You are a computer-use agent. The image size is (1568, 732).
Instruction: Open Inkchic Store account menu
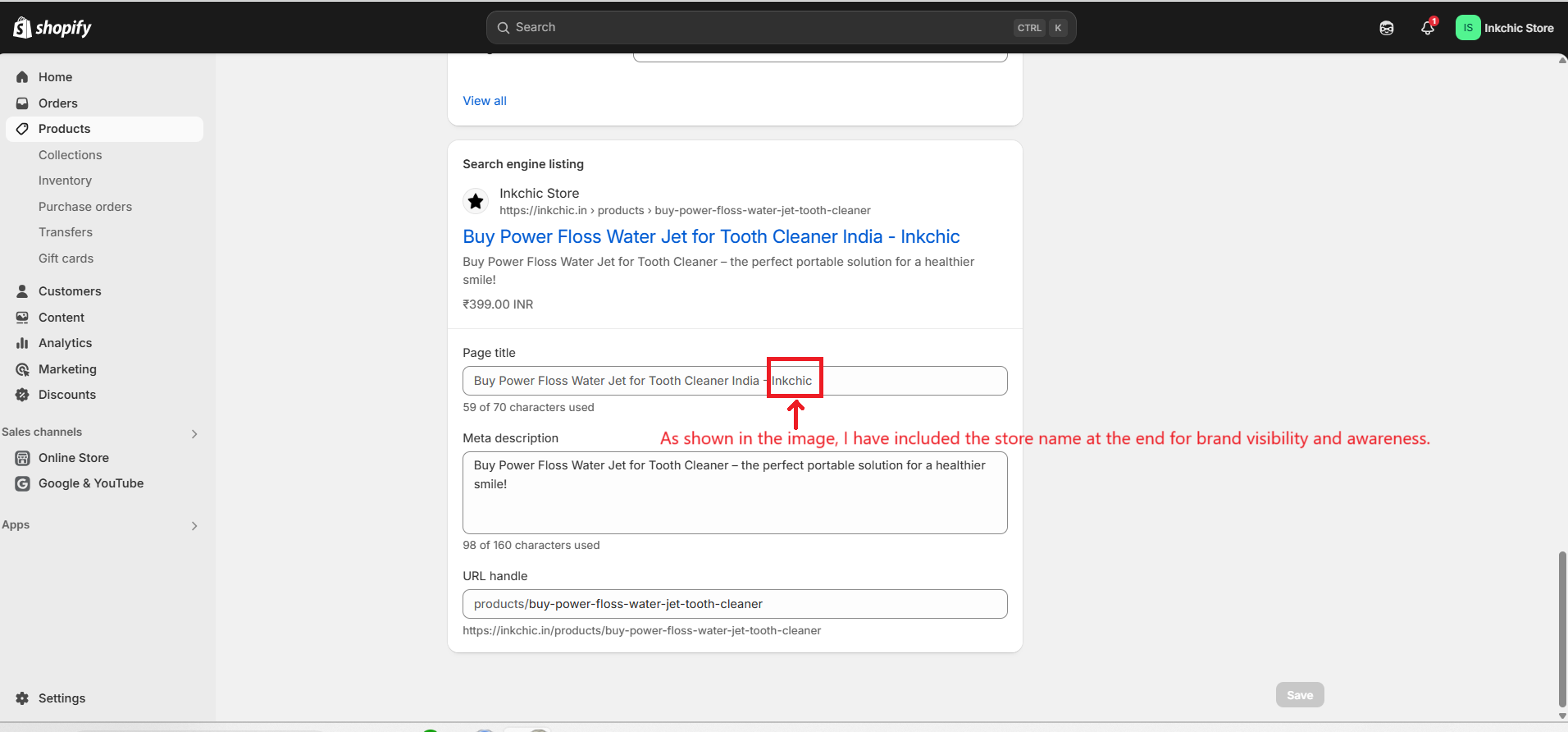tap(1505, 28)
